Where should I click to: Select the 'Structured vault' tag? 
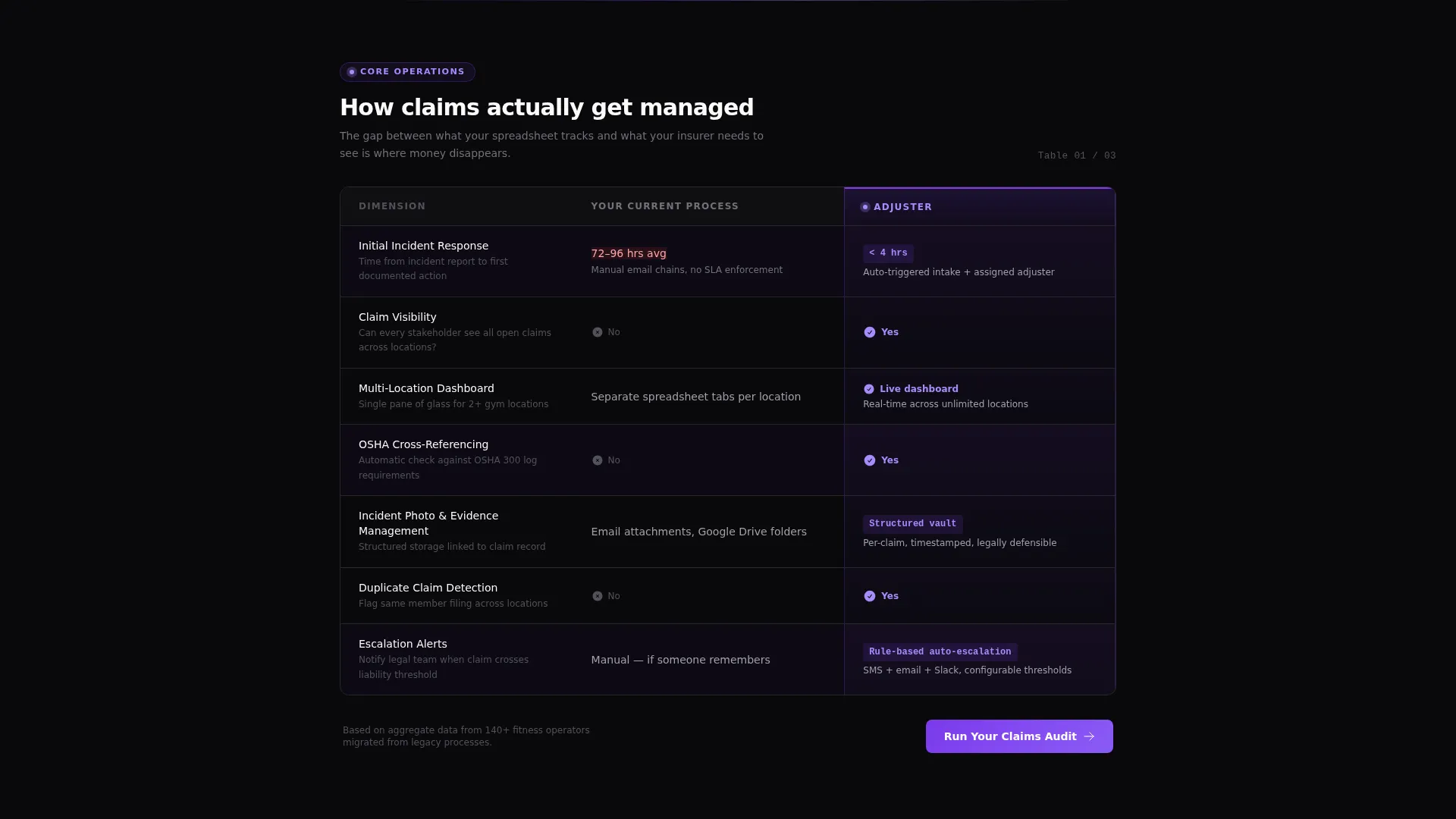(x=912, y=524)
